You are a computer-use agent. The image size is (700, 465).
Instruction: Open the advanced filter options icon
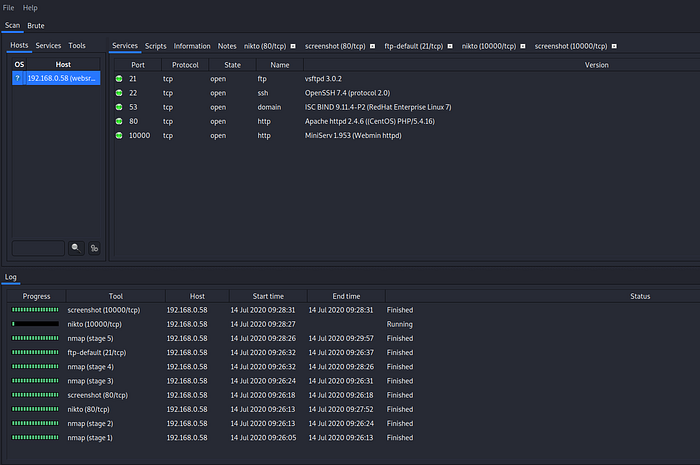point(94,248)
